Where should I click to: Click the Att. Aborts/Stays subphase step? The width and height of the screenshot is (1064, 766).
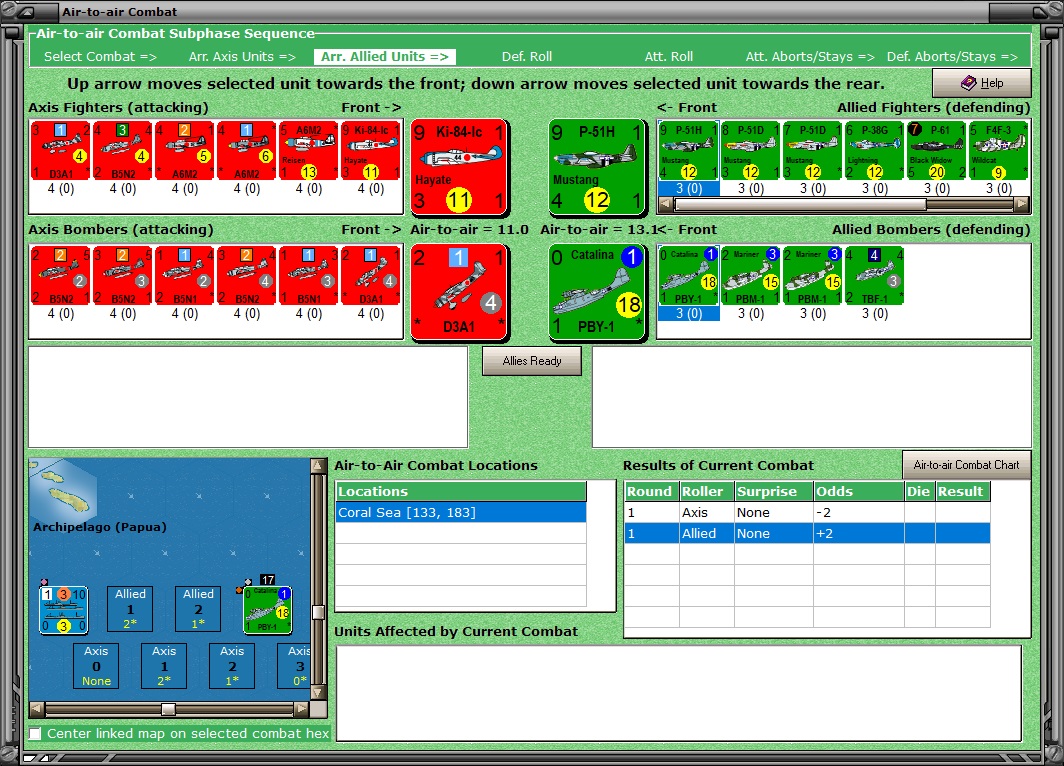click(x=810, y=57)
